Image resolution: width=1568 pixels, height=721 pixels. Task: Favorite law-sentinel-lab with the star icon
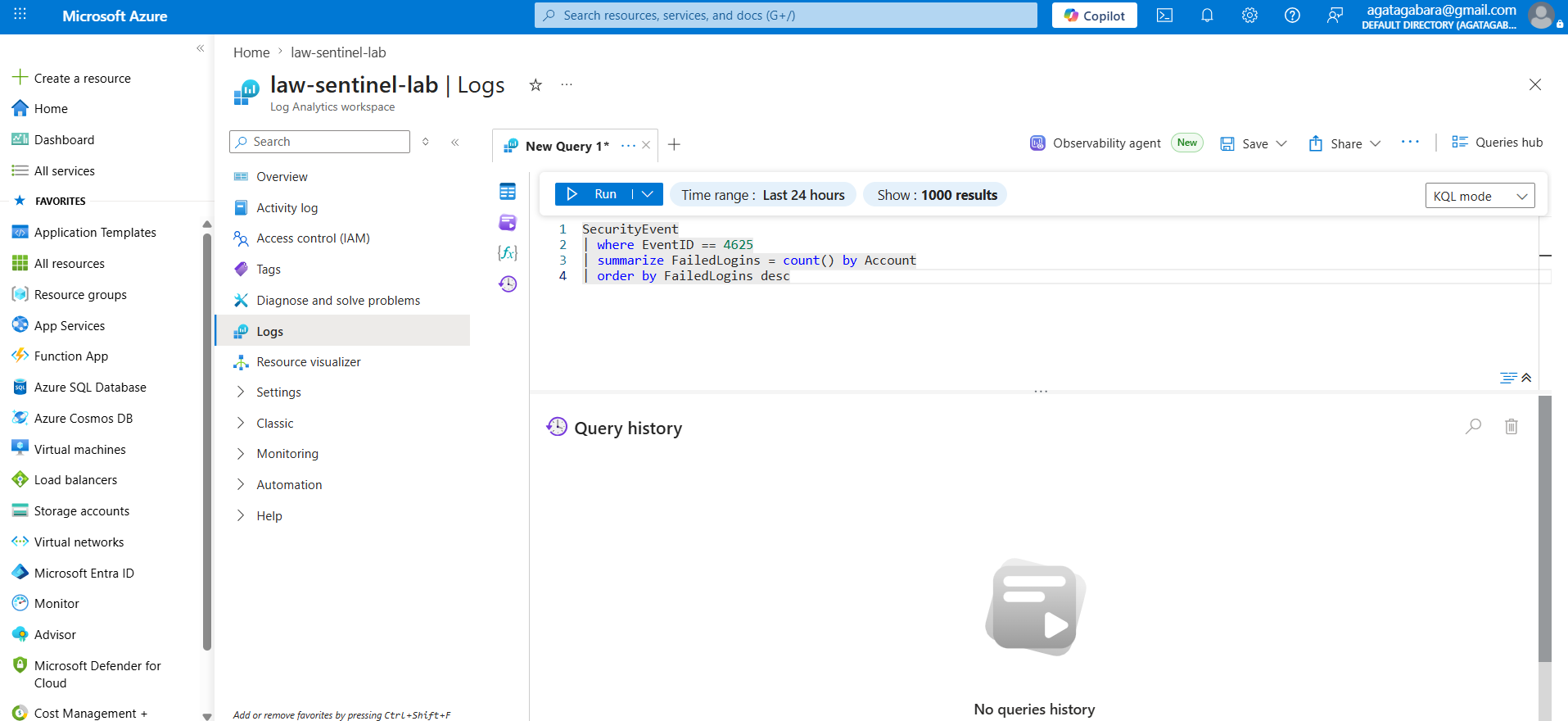[535, 84]
